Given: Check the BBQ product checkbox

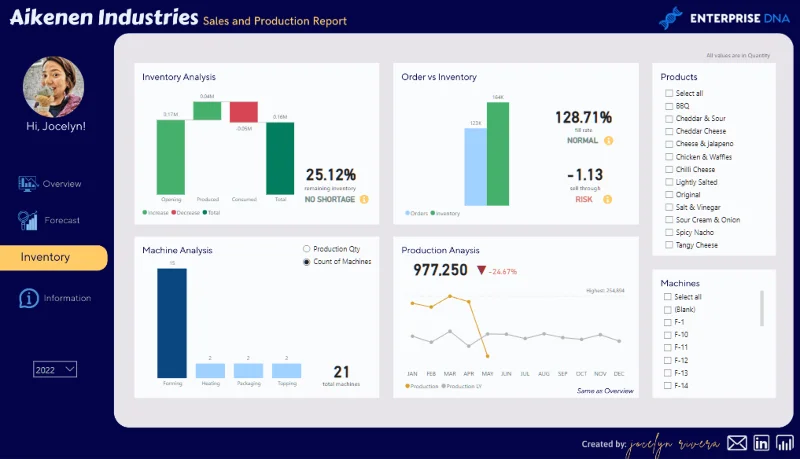Looking at the screenshot, I should click(x=669, y=106).
